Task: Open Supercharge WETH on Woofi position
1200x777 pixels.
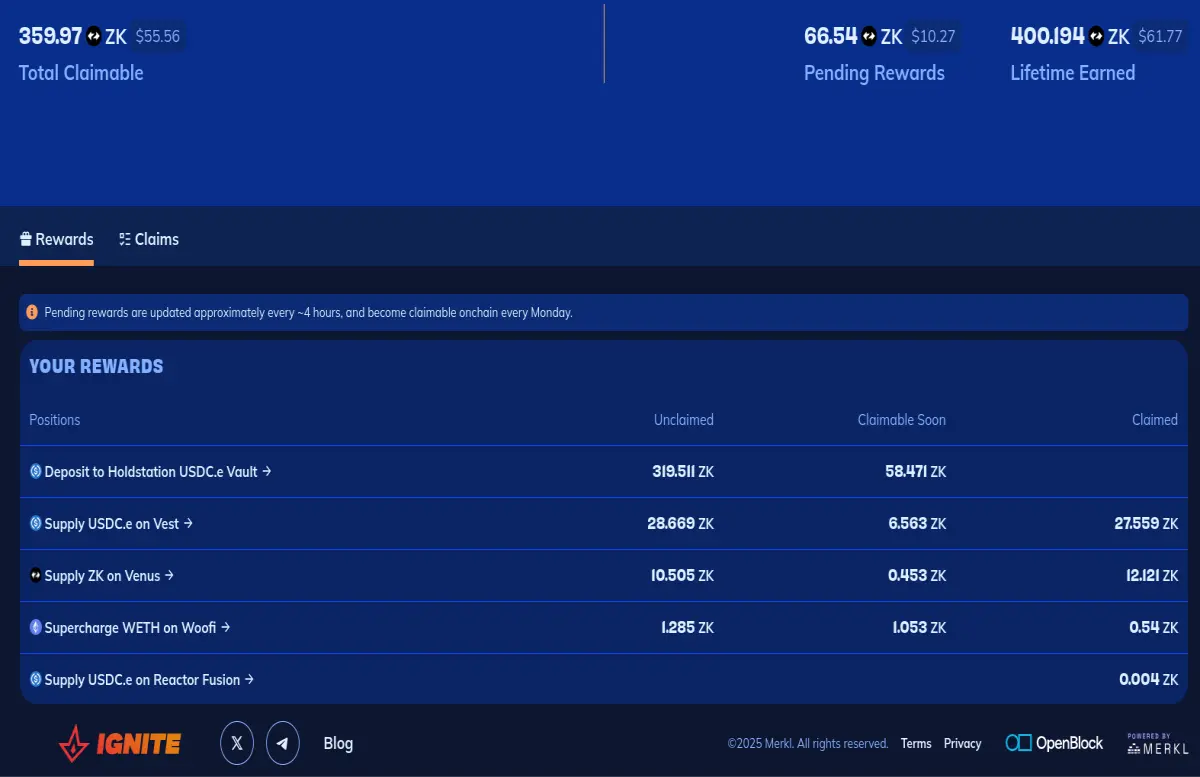Action: point(130,628)
